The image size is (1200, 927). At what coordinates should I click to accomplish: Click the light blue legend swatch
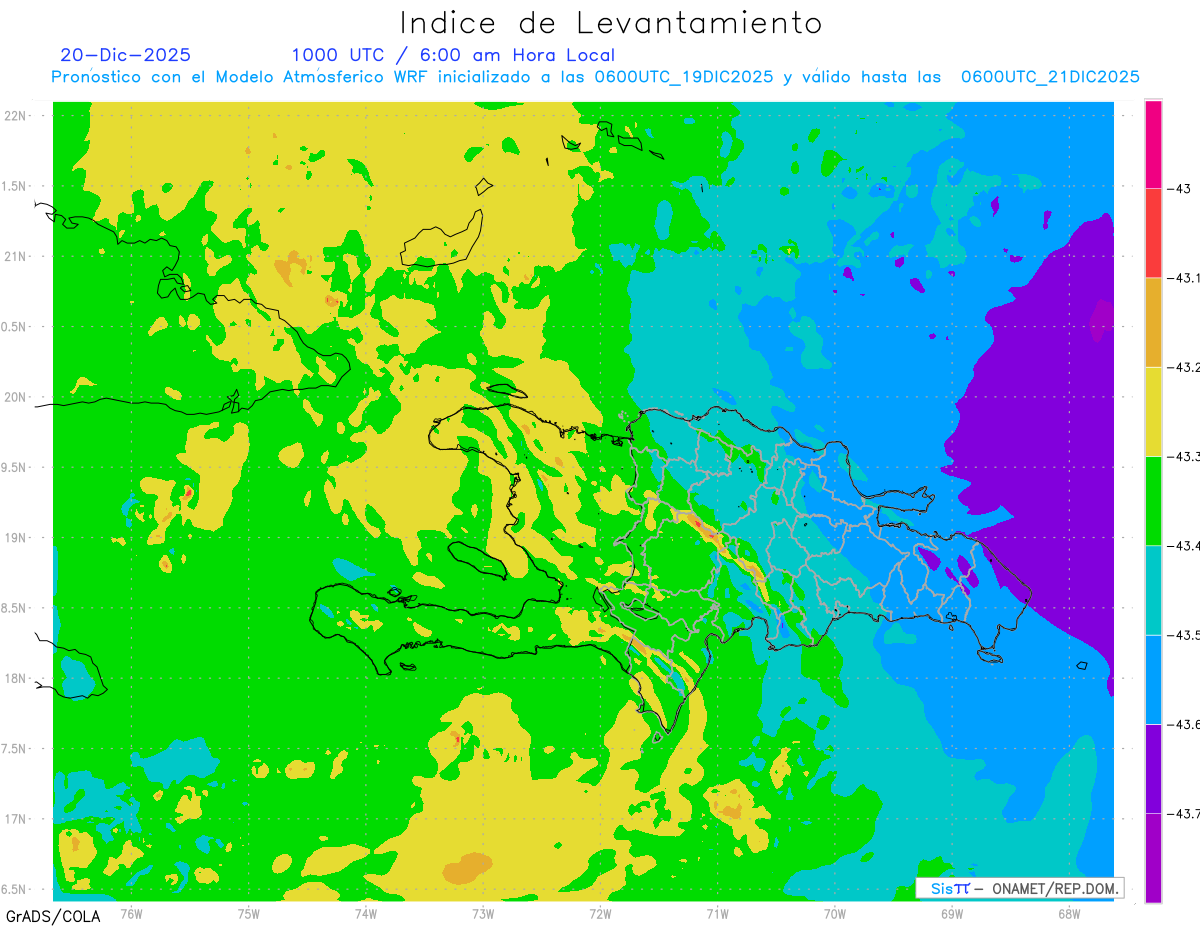(1153, 679)
